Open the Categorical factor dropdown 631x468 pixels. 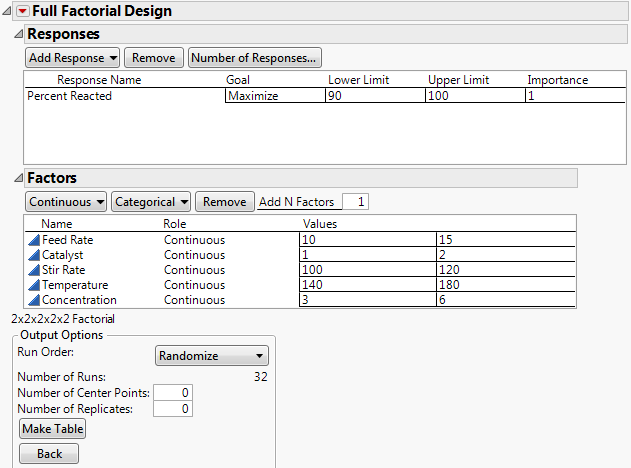[151, 201]
